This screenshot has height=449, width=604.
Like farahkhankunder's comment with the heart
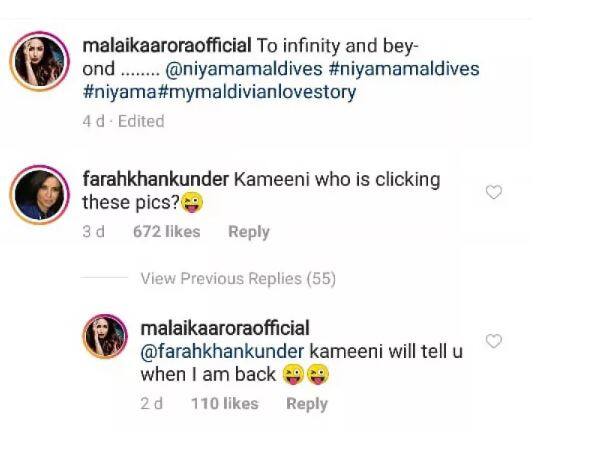(x=493, y=192)
